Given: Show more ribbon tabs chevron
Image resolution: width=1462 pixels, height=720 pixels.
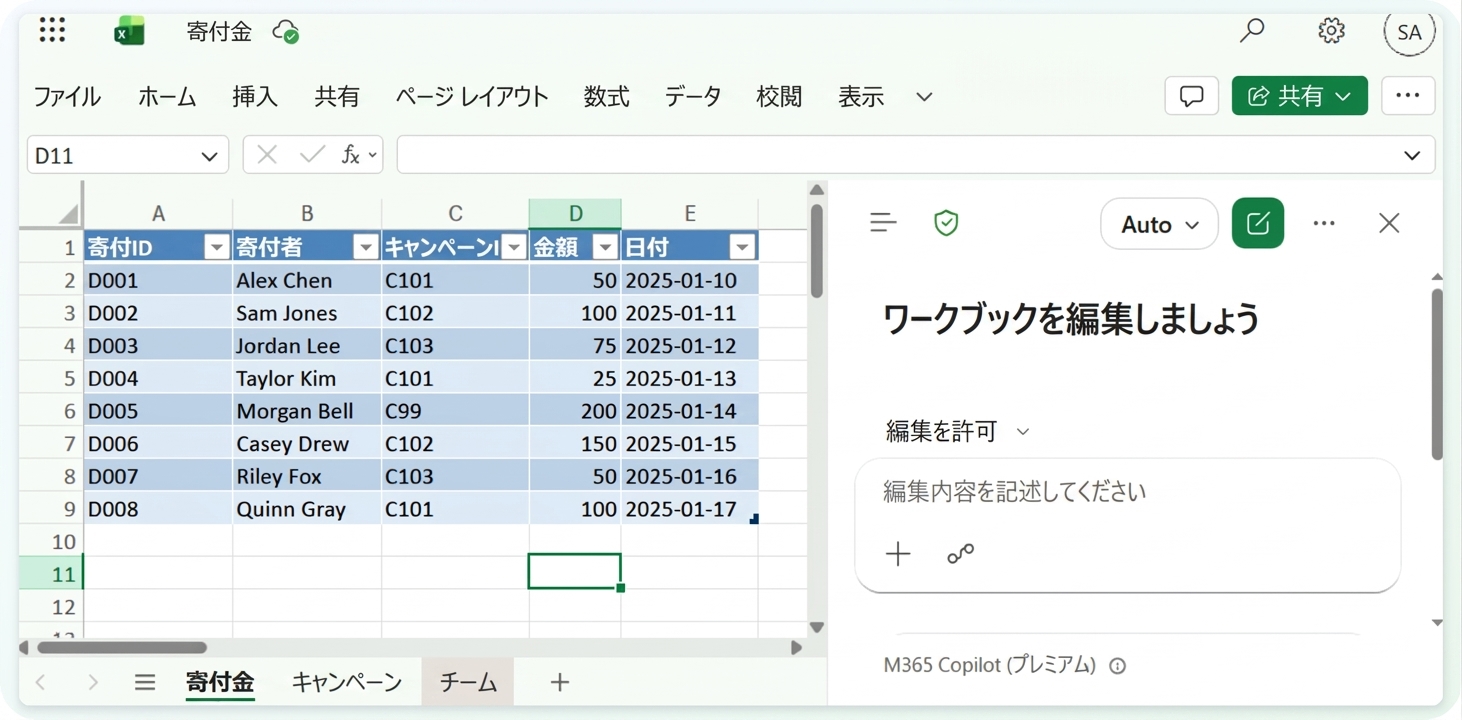Looking at the screenshot, I should click(924, 97).
